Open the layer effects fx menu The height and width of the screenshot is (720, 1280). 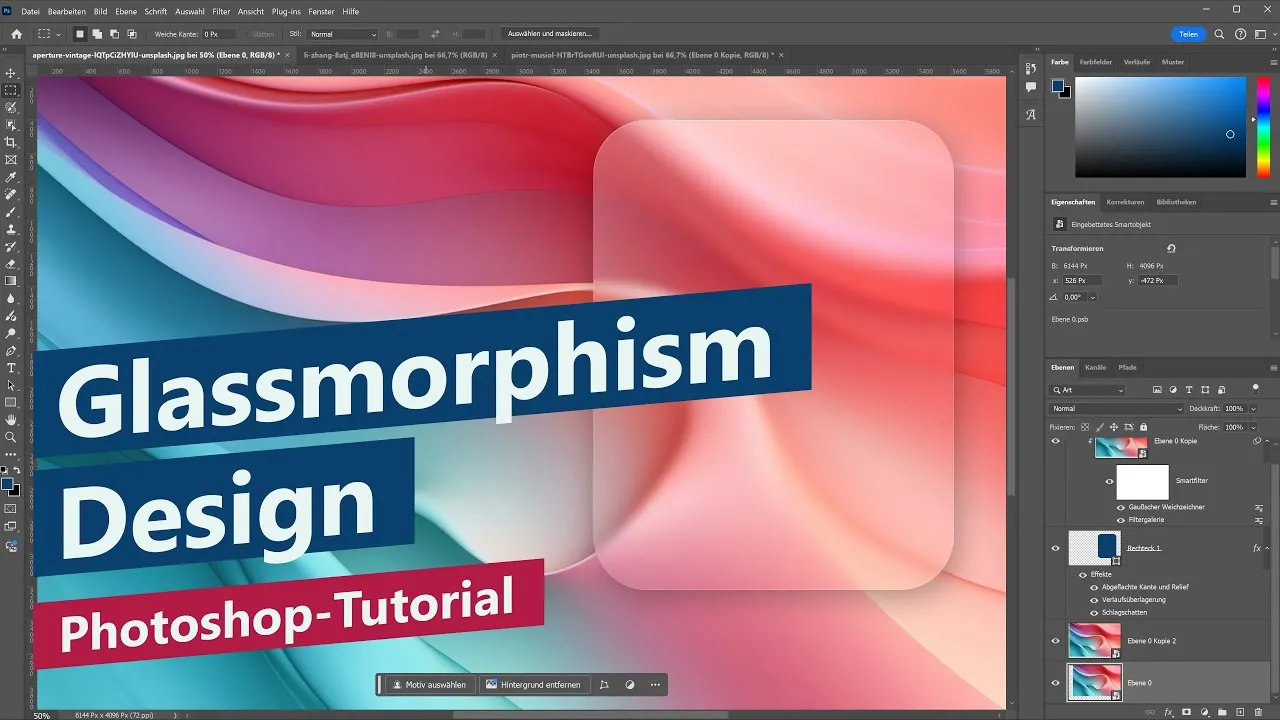coord(1168,712)
